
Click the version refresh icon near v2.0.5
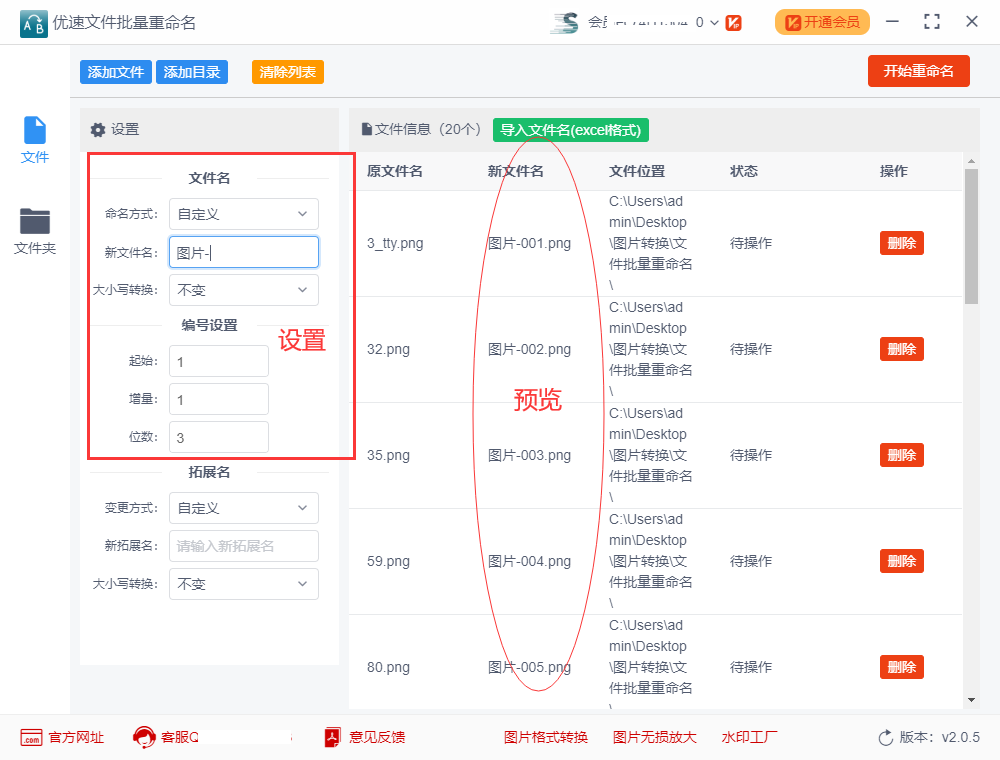tap(886, 737)
